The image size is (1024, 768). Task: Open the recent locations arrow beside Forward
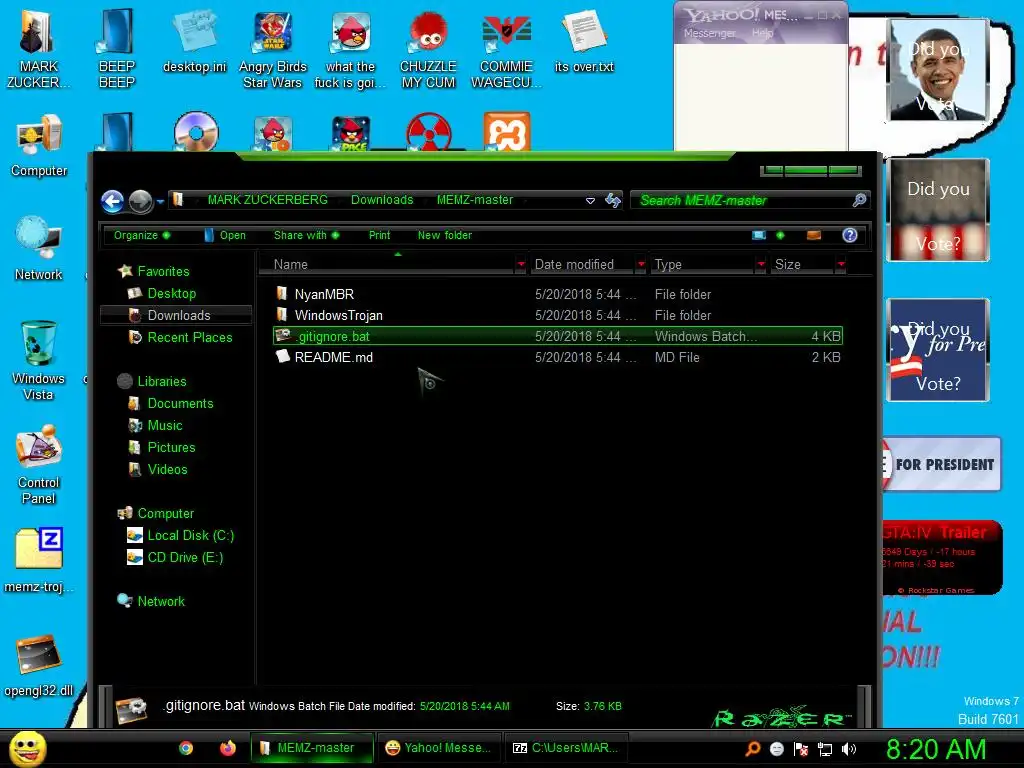(160, 202)
